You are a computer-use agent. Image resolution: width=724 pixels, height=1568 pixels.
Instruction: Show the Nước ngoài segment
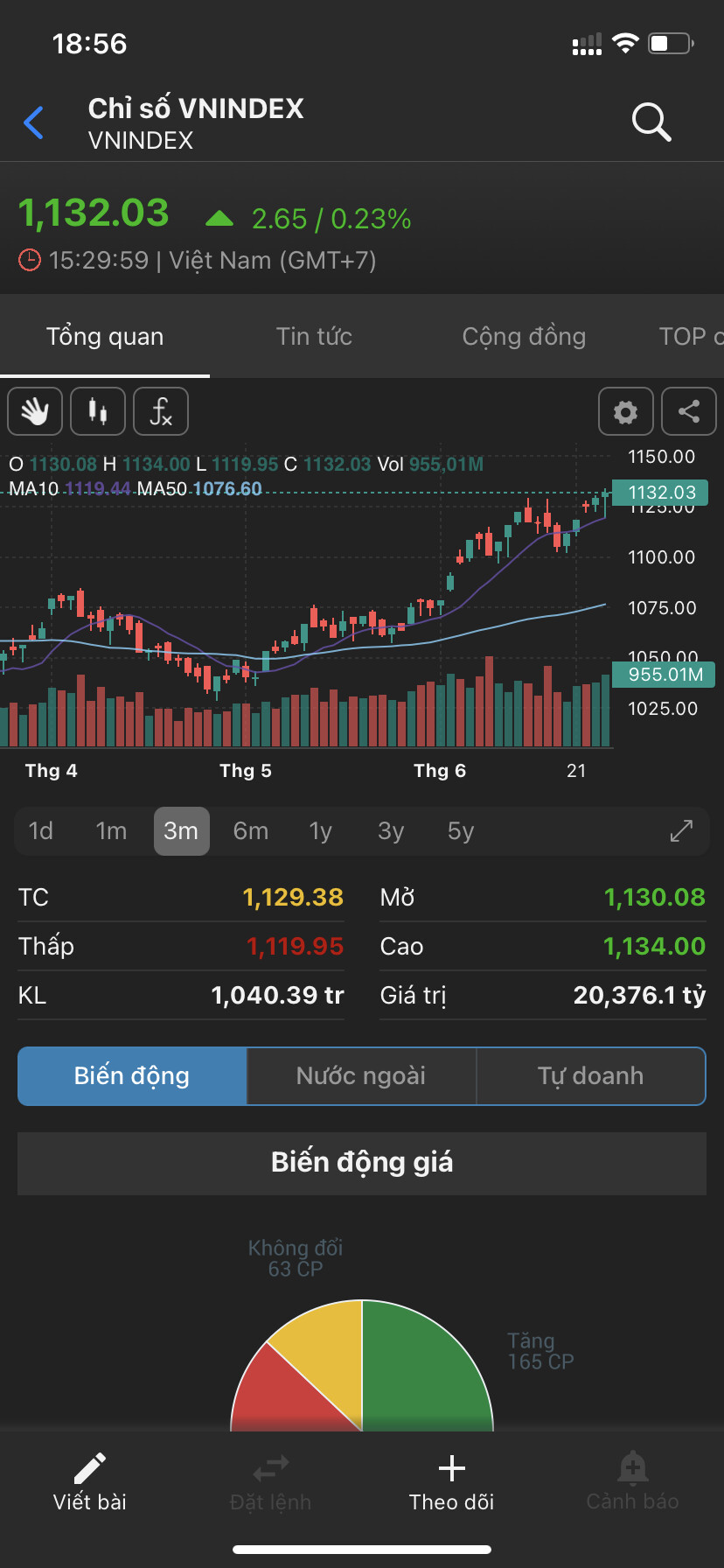[x=361, y=1076]
